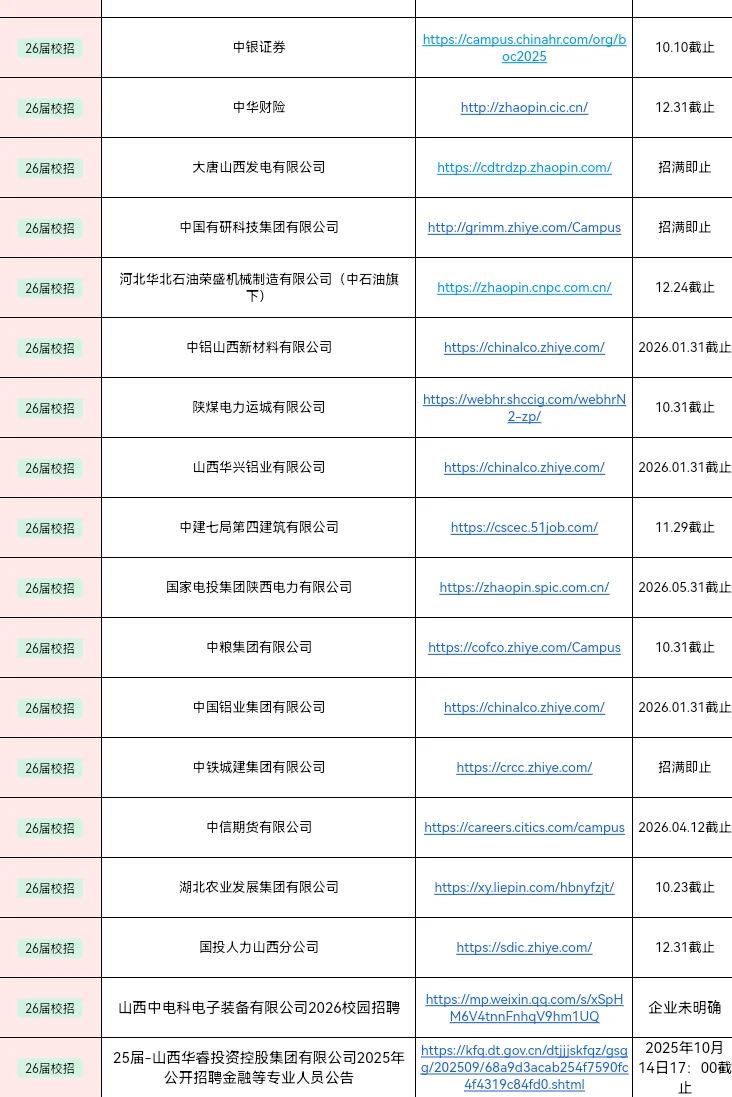
Task: Open chinalco.zhiye.com link in 中国铝业集团 row
Action: pyautogui.click(x=524, y=707)
